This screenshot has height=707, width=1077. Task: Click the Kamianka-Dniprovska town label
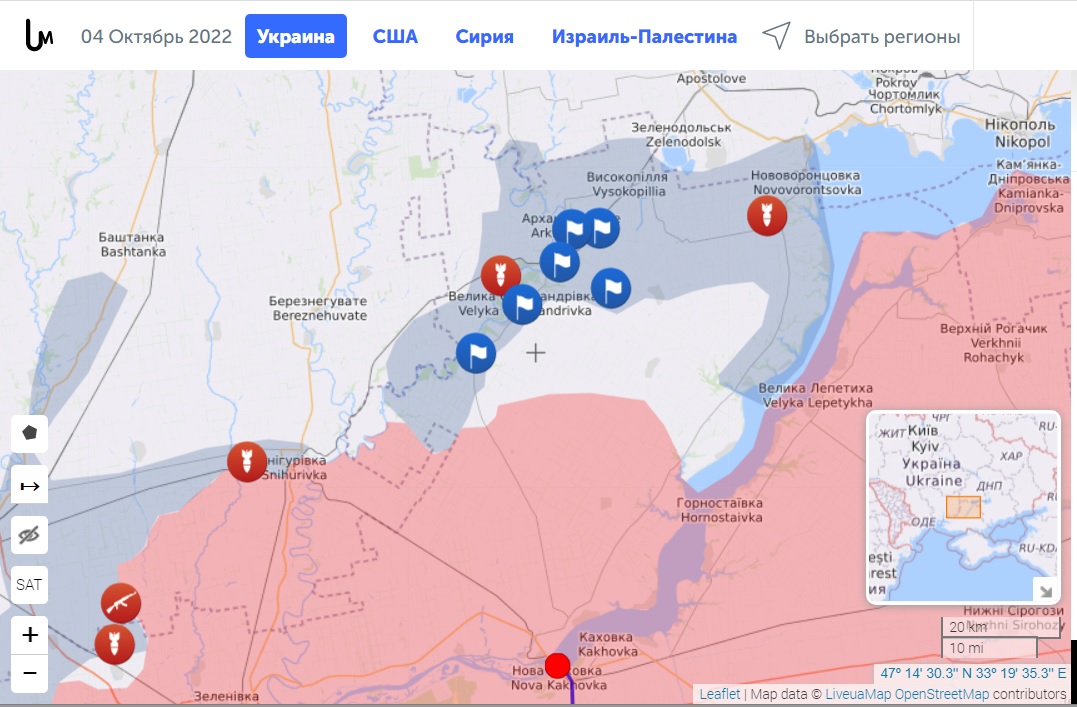tap(1030, 186)
